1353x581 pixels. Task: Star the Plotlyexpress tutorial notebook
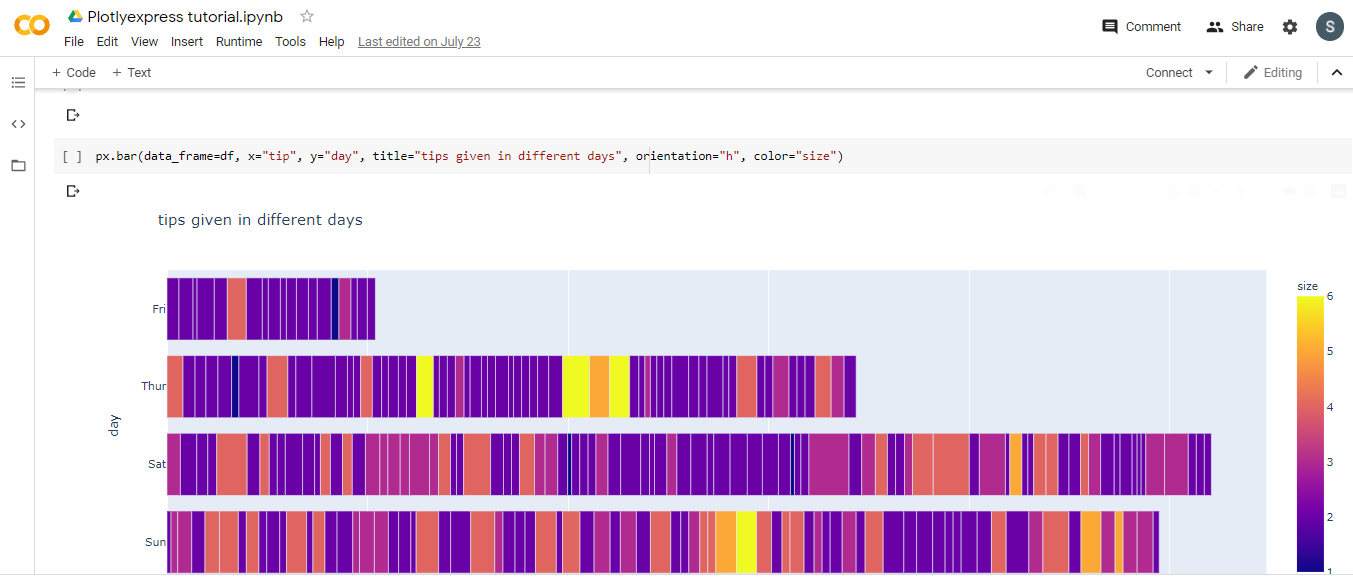tap(307, 16)
